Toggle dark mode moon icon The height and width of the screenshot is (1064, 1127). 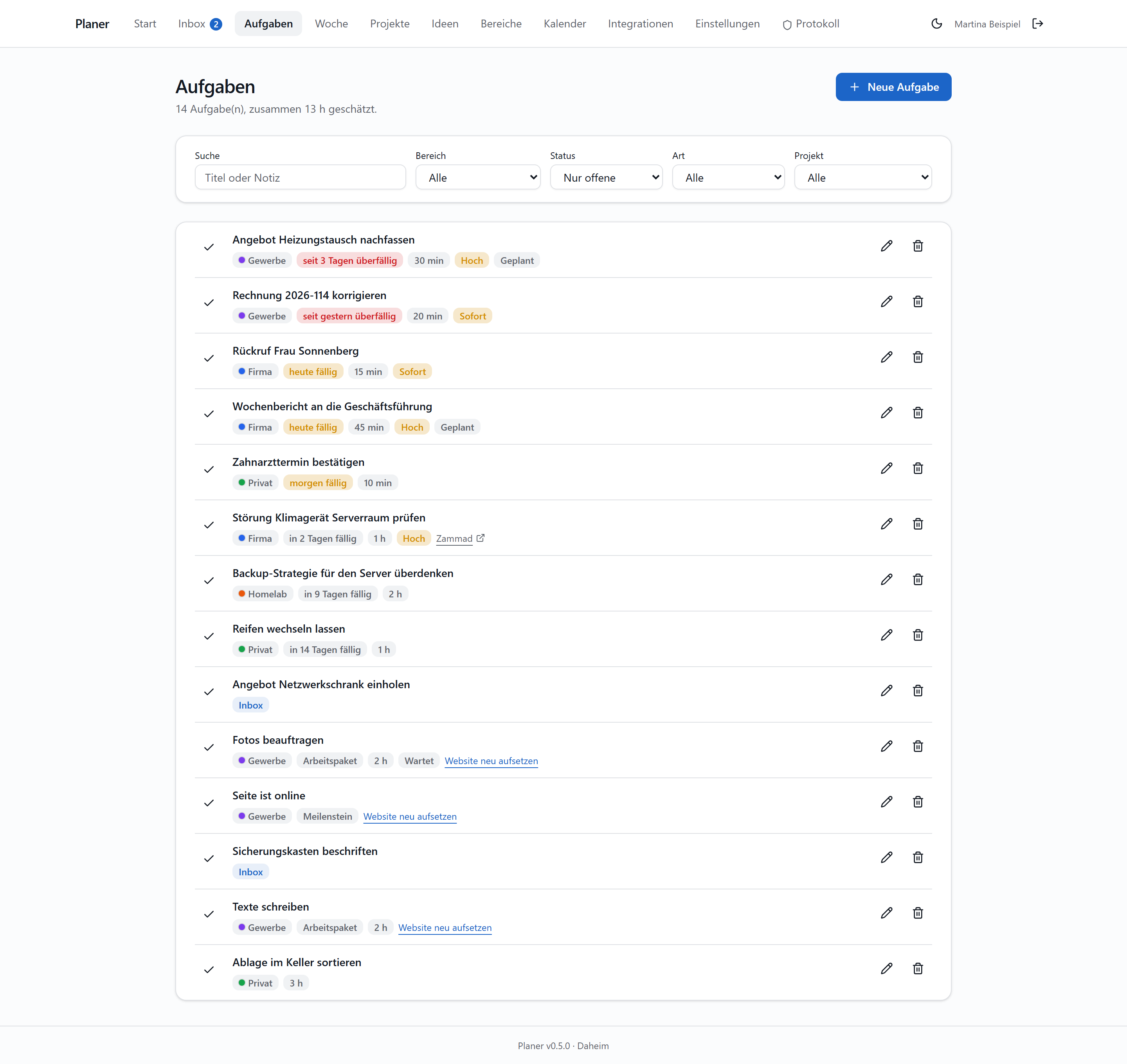[x=936, y=24]
